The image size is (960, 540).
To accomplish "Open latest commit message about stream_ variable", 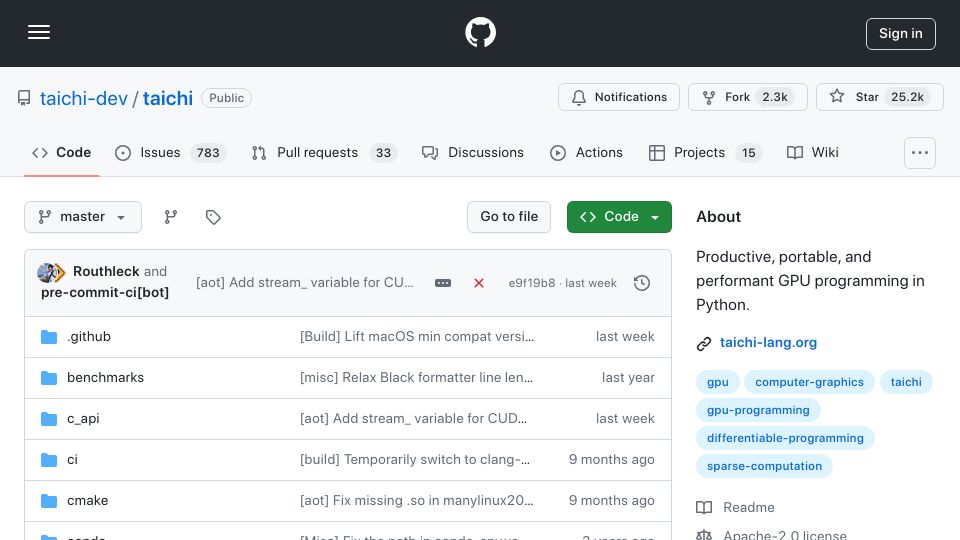I will pos(304,282).
